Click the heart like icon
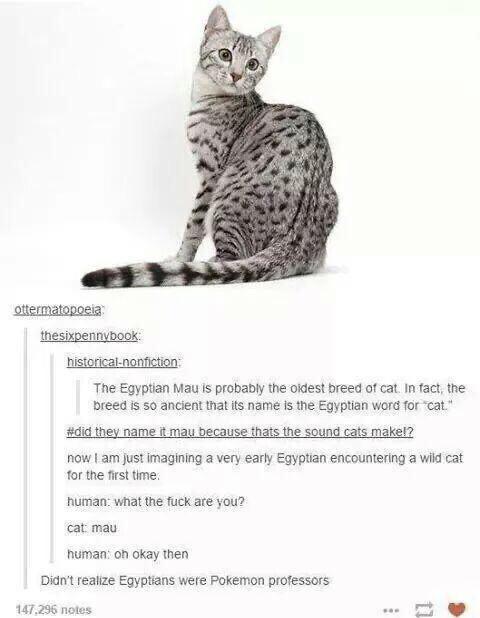The image size is (480, 618). pos(457,609)
